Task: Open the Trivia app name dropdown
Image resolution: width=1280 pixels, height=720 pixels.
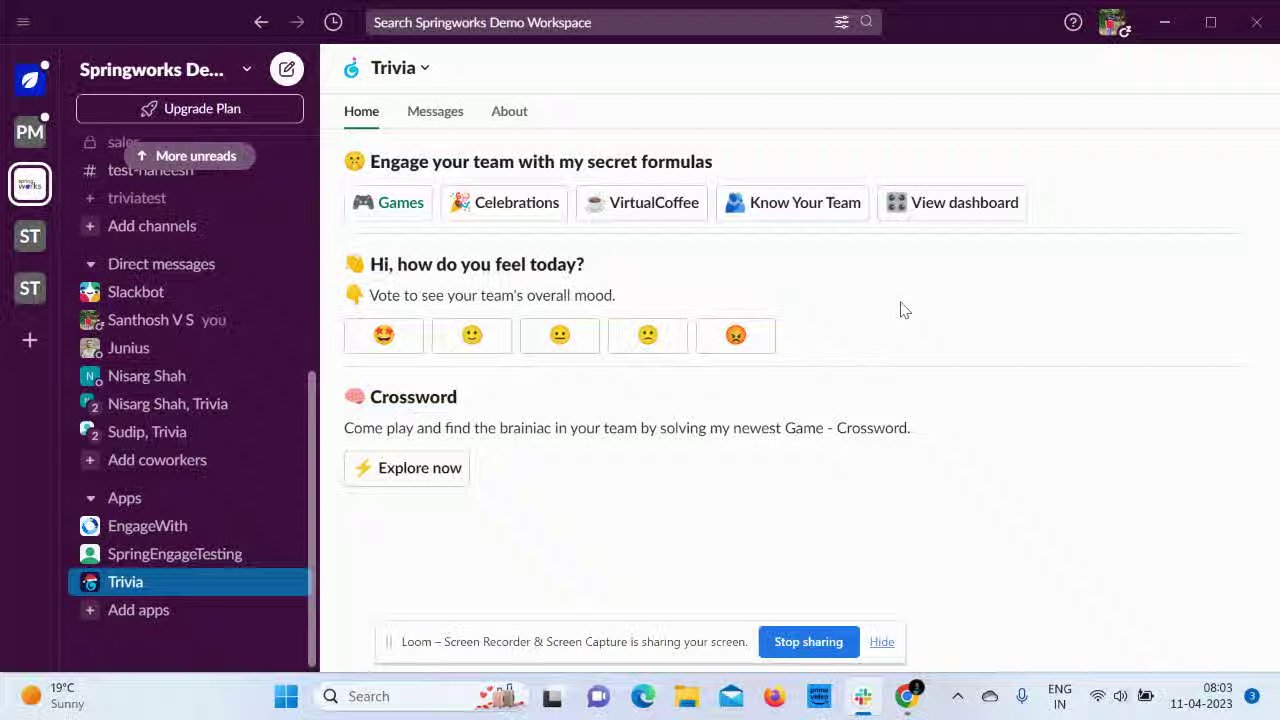Action: pyautogui.click(x=400, y=68)
